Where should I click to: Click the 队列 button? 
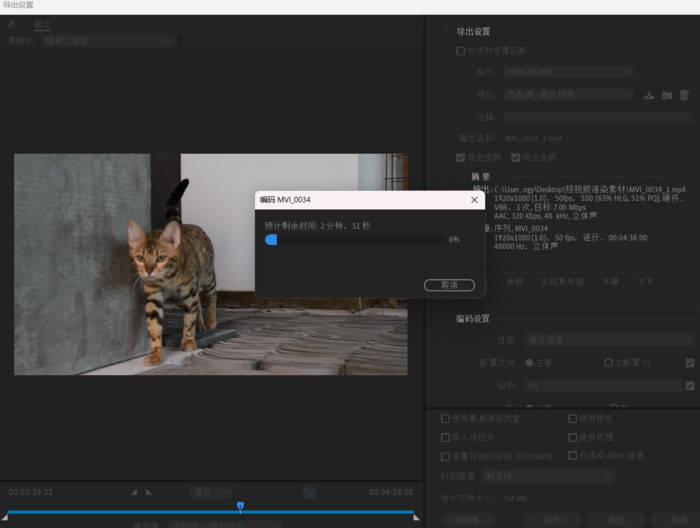tap(553, 520)
